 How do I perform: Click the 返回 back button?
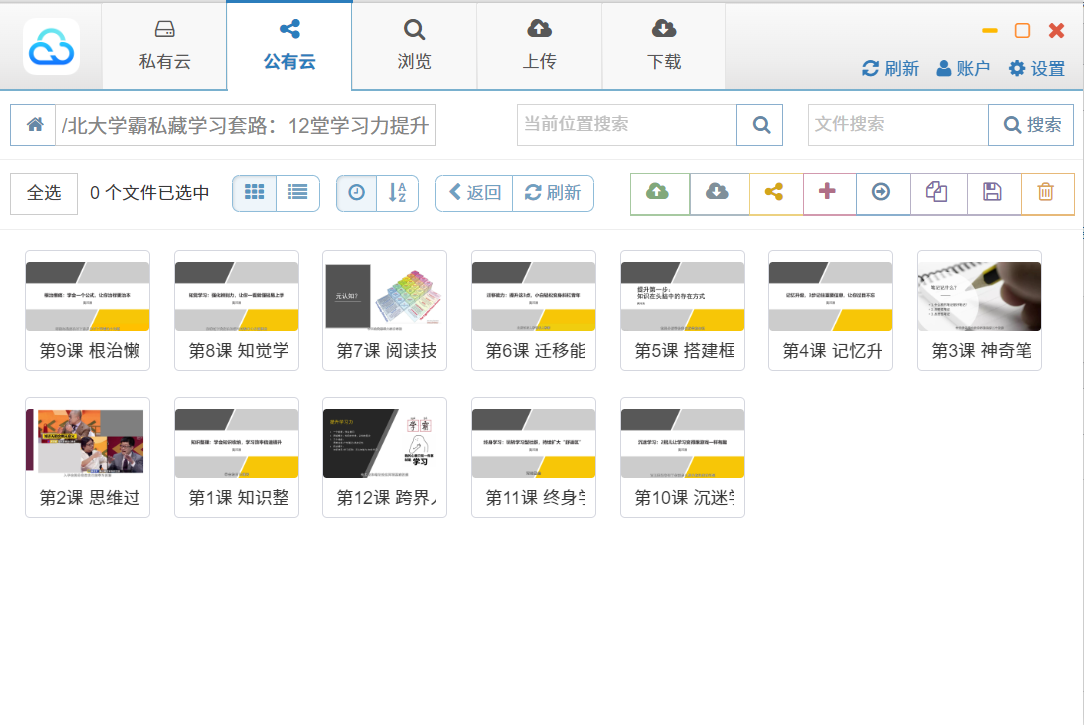(x=474, y=193)
